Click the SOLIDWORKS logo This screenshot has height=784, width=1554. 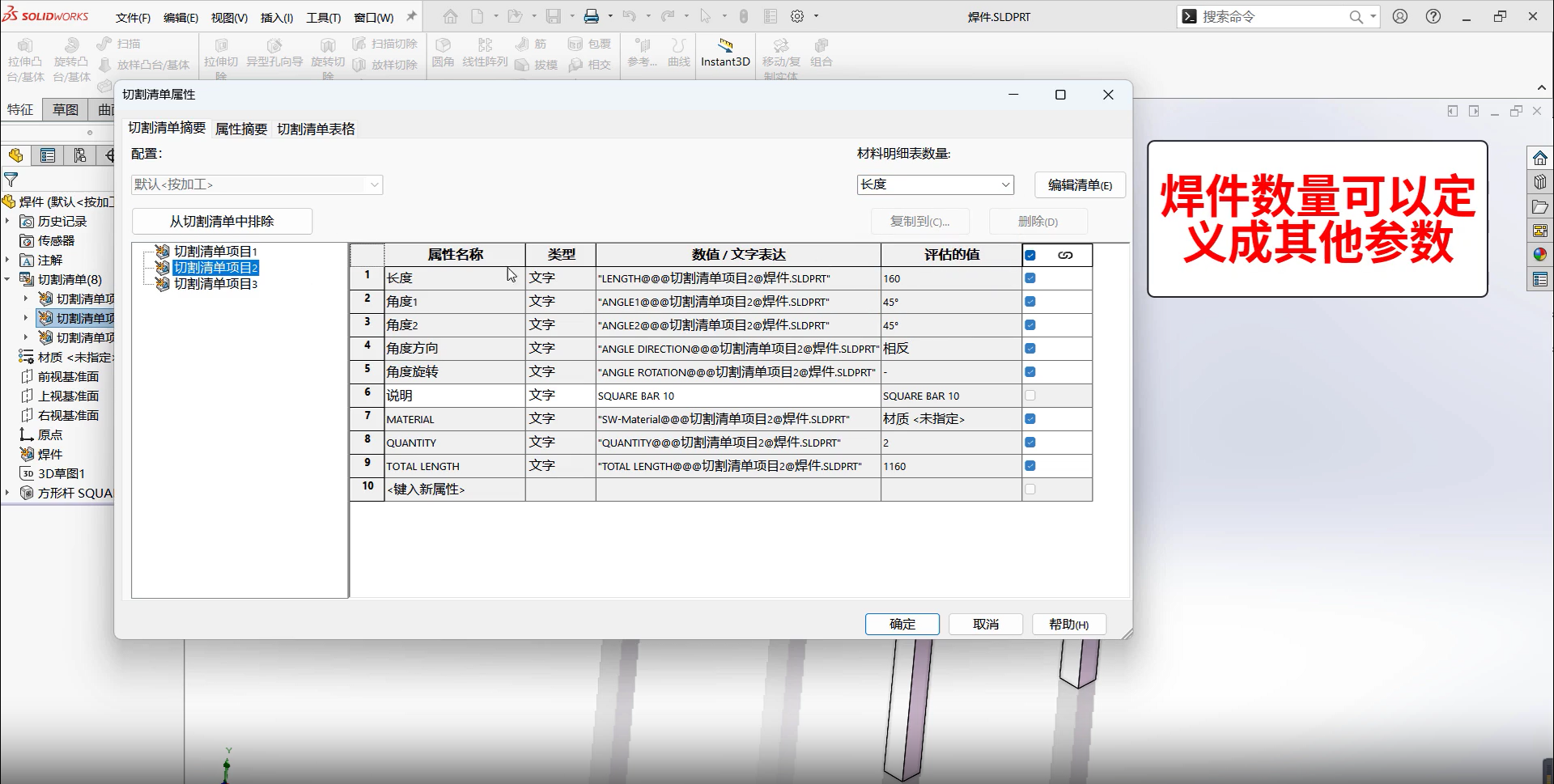pos(47,15)
